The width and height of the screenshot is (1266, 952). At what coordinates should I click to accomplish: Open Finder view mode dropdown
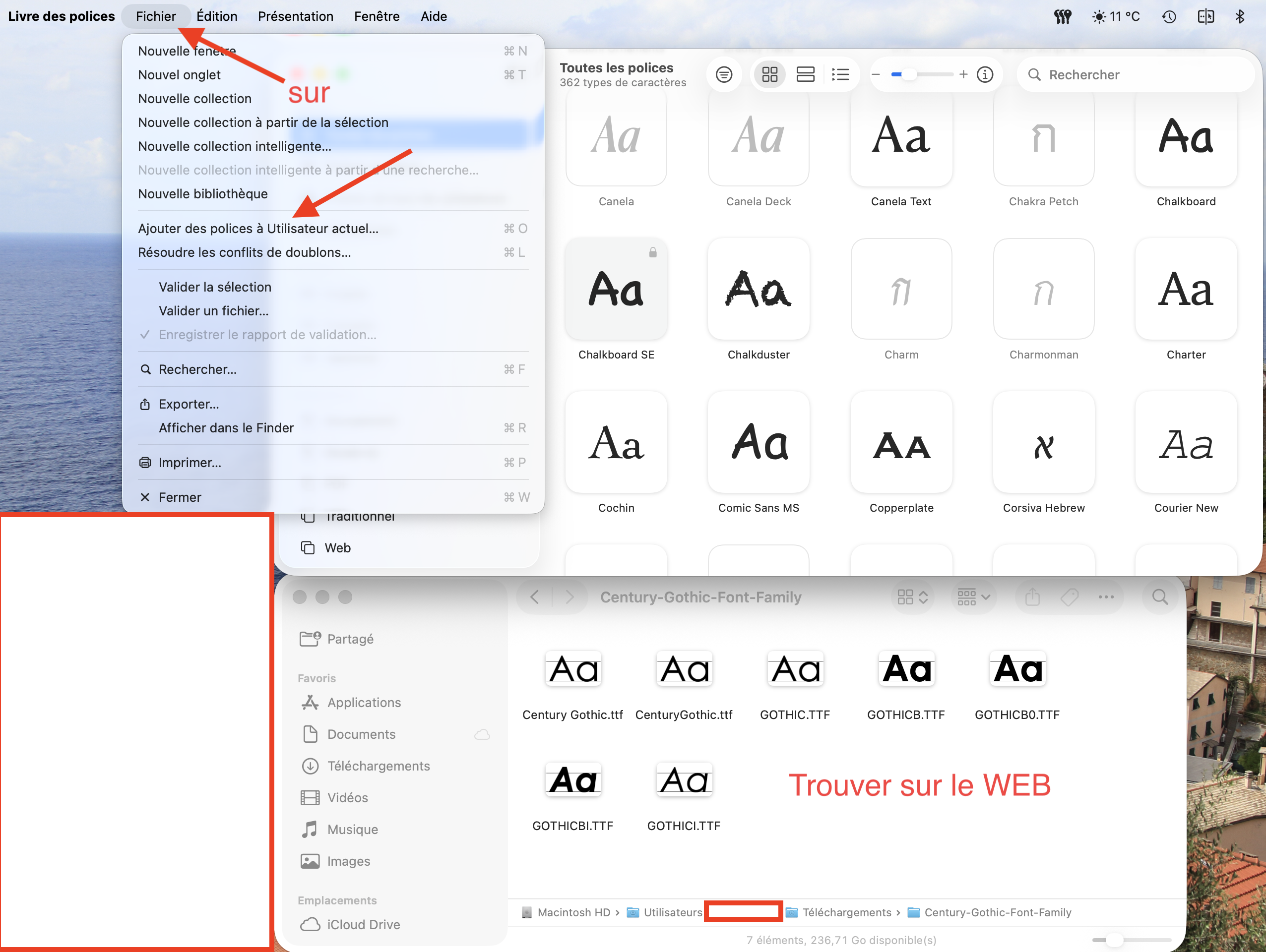click(x=912, y=596)
